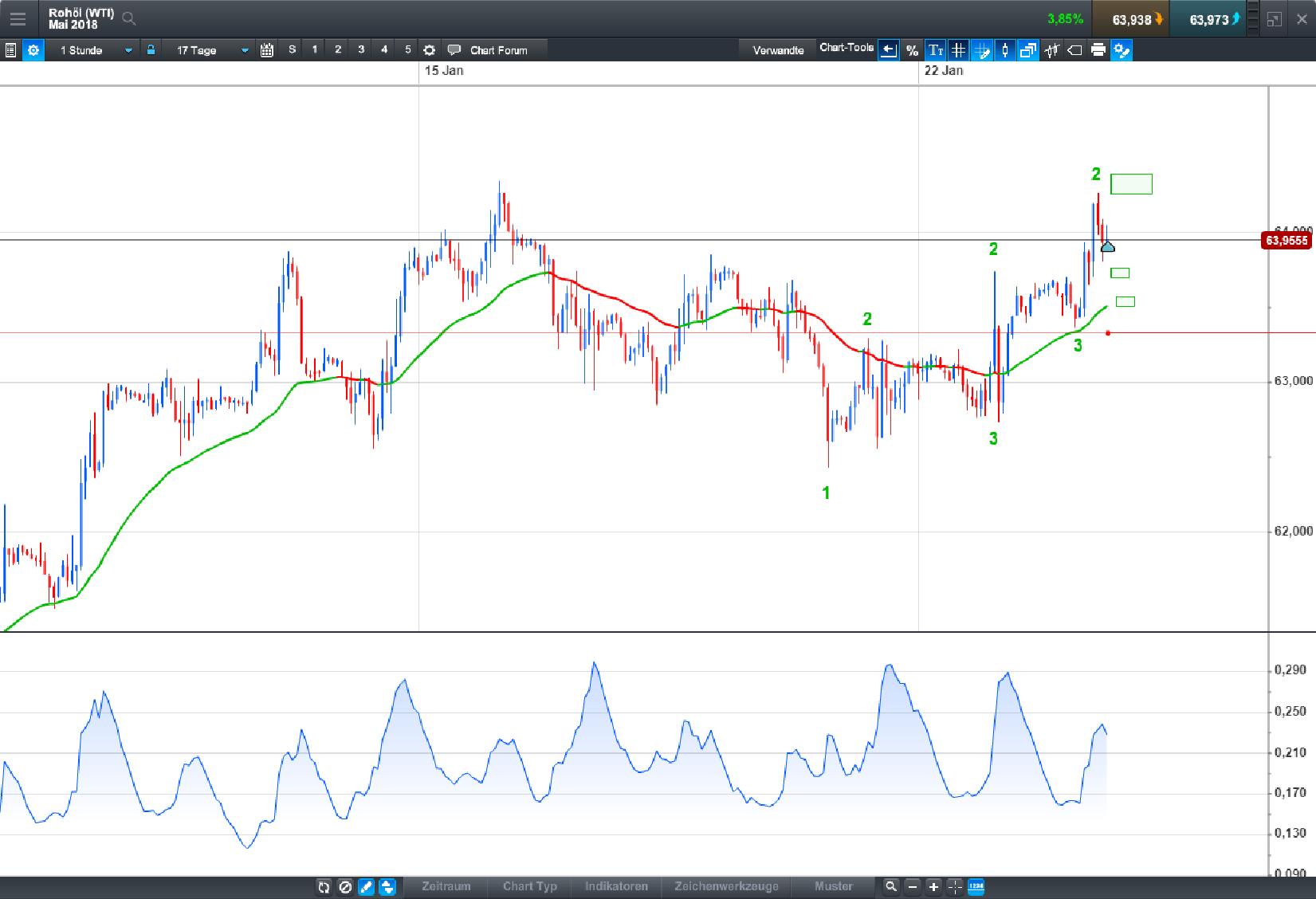Image resolution: width=1316 pixels, height=899 pixels.
Task: Click the refresh chart icon
Action: tap(324, 886)
